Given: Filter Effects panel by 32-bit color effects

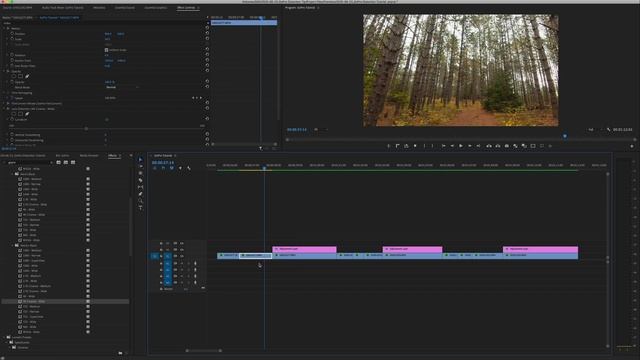Looking at the screenshot, I should pos(66,162).
